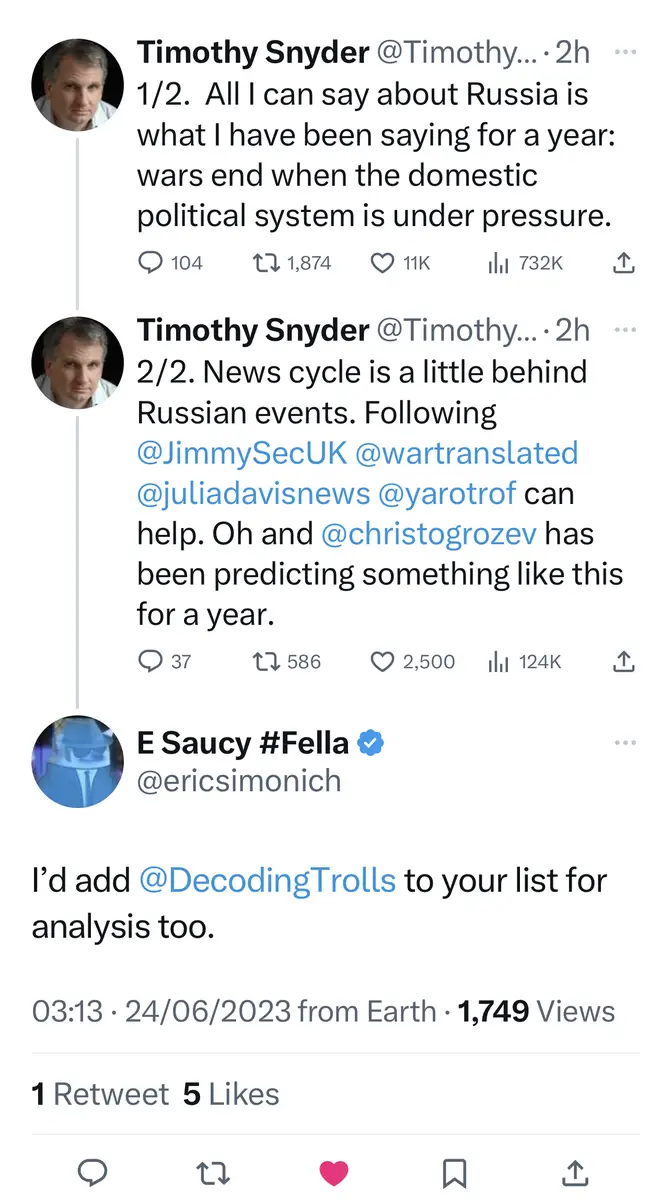This screenshot has height=1200, width=671.
Task: Bookmark the E Saucy #Fella tweet
Action: (x=455, y=1172)
